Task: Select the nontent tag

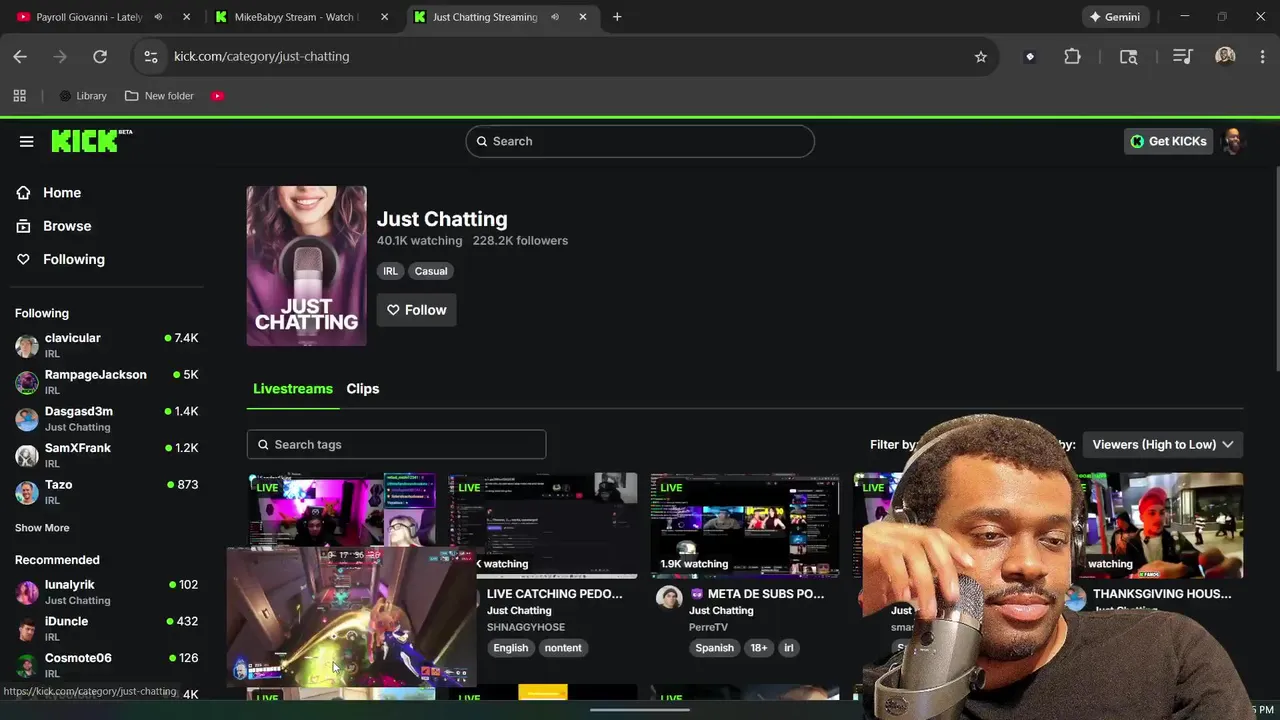Action: pyautogui.click(x=563, y=648)
